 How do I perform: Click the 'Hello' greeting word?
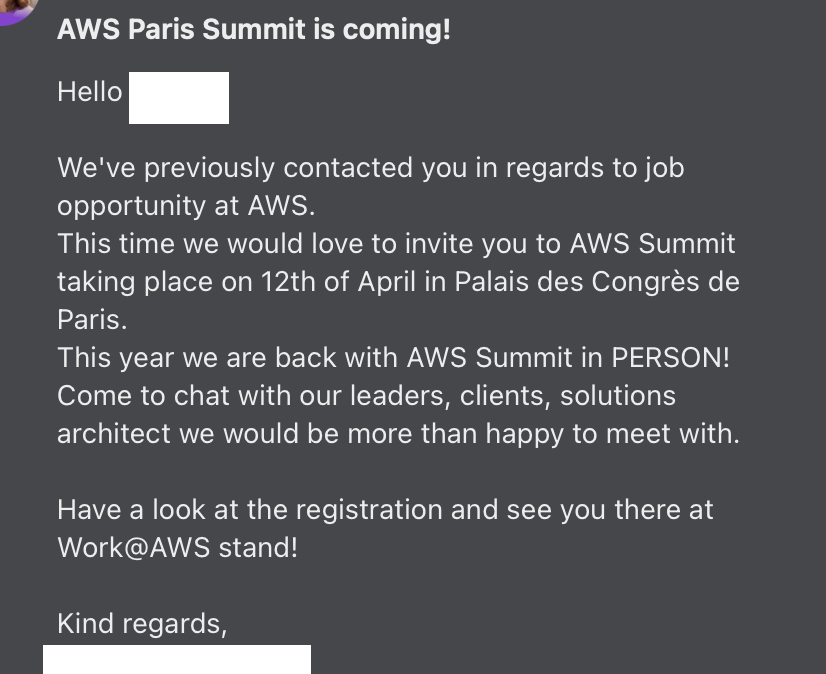point(90,92)
